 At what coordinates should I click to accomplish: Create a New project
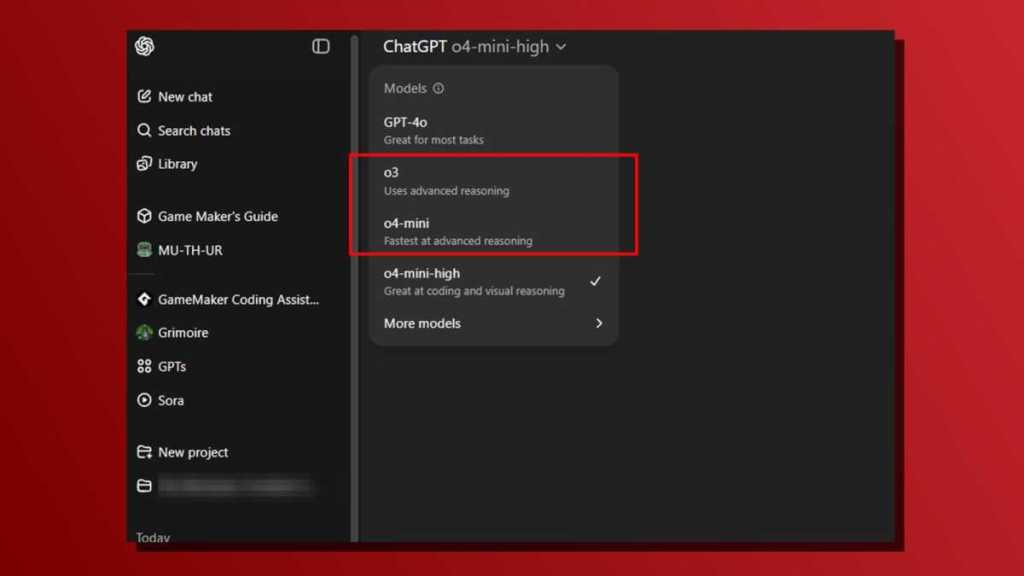[193, 452]
